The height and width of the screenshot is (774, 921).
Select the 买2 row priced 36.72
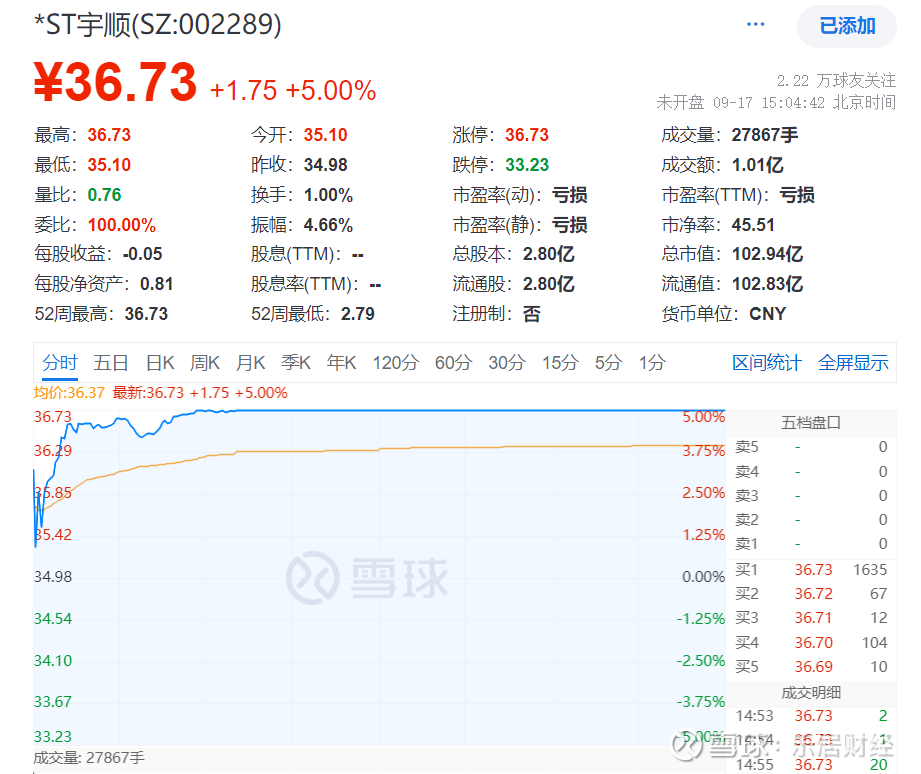coord(811,594)
